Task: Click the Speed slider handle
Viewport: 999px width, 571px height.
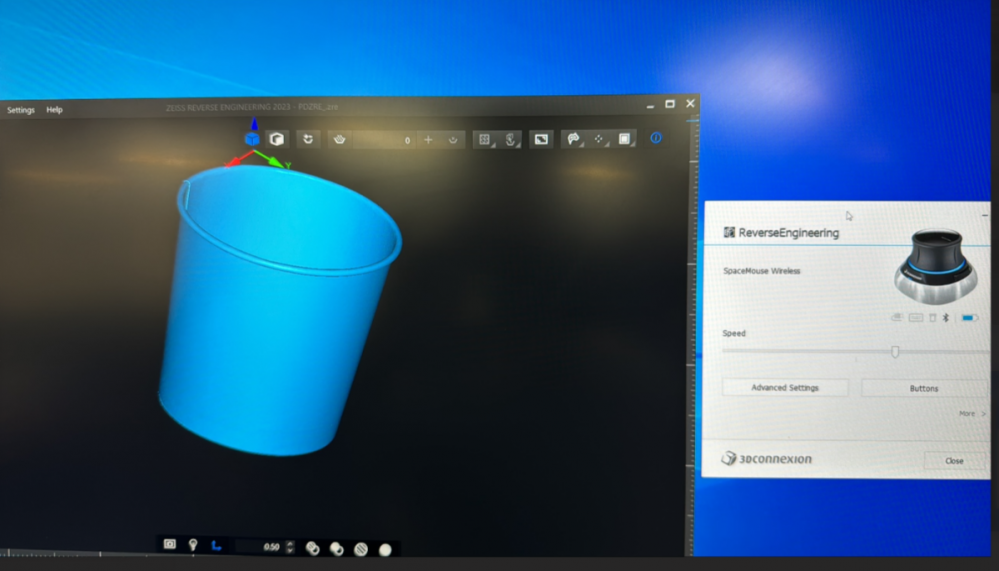Action: tap(895, 351)
